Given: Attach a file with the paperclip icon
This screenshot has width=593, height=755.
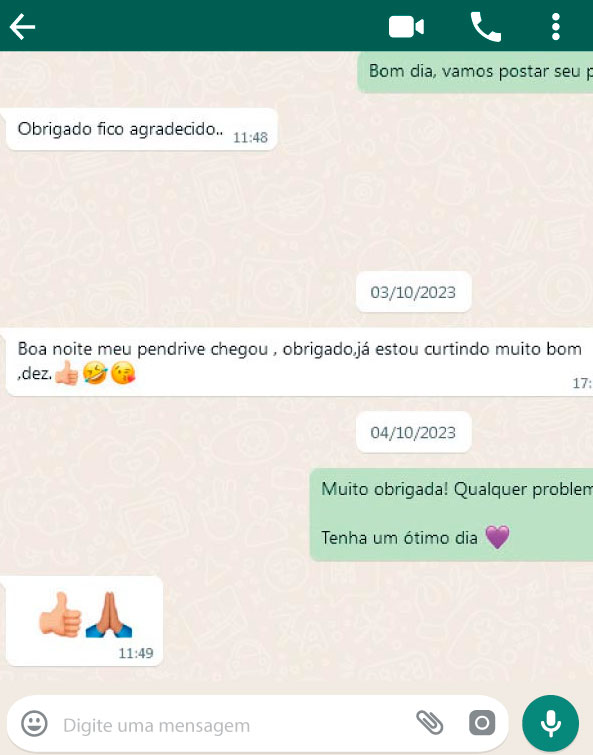Looking at the screenshot, I should 429,722.
